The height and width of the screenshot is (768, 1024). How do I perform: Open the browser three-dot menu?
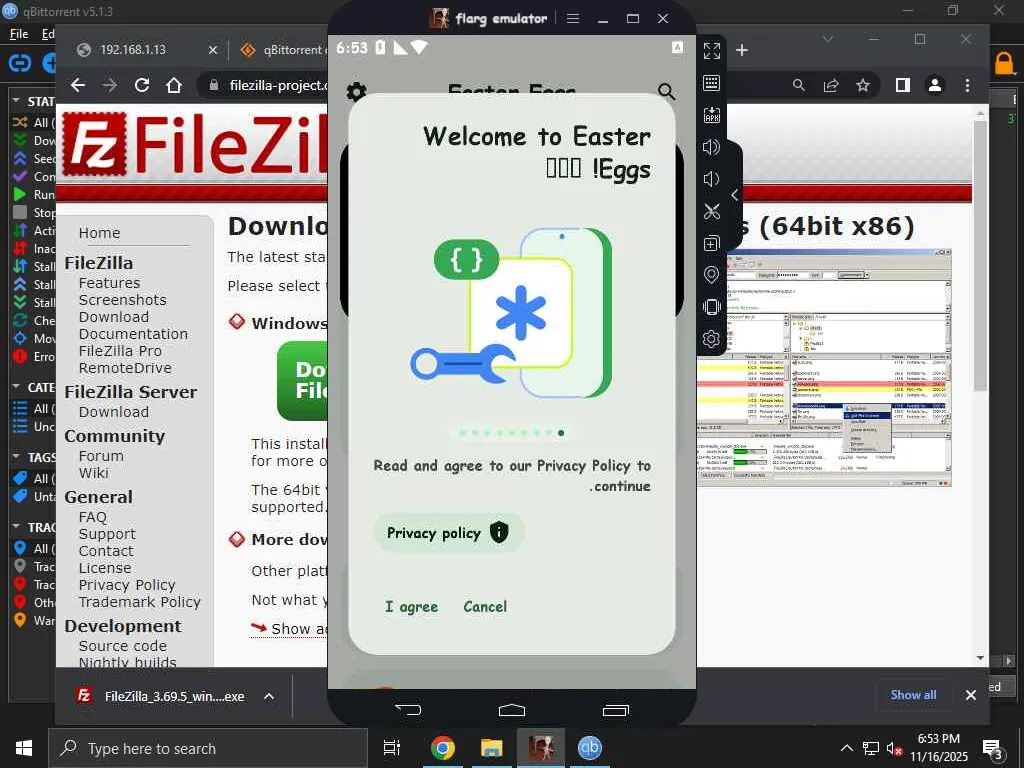[x=967, y=85]
